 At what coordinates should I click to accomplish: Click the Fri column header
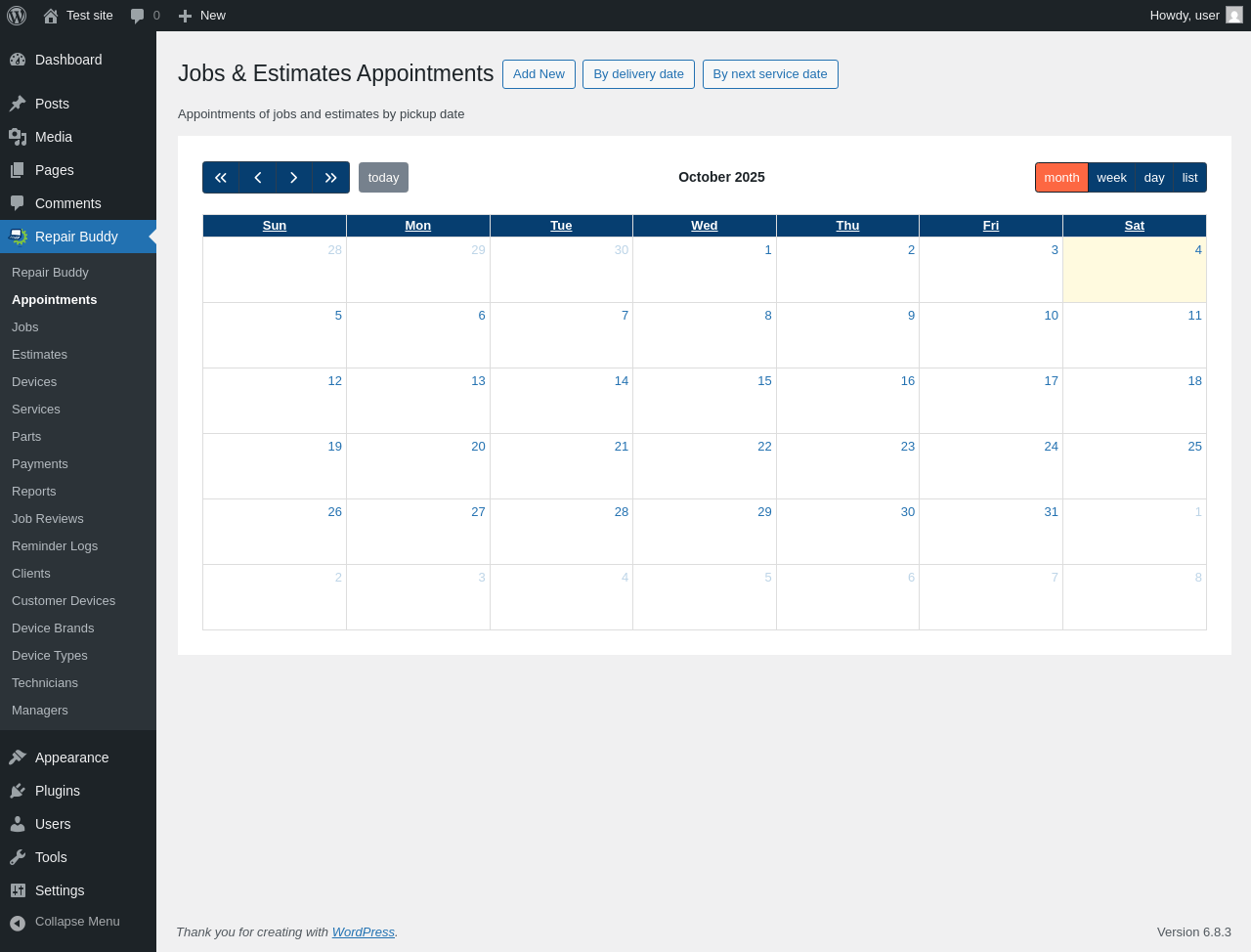[x=991, y=226]
